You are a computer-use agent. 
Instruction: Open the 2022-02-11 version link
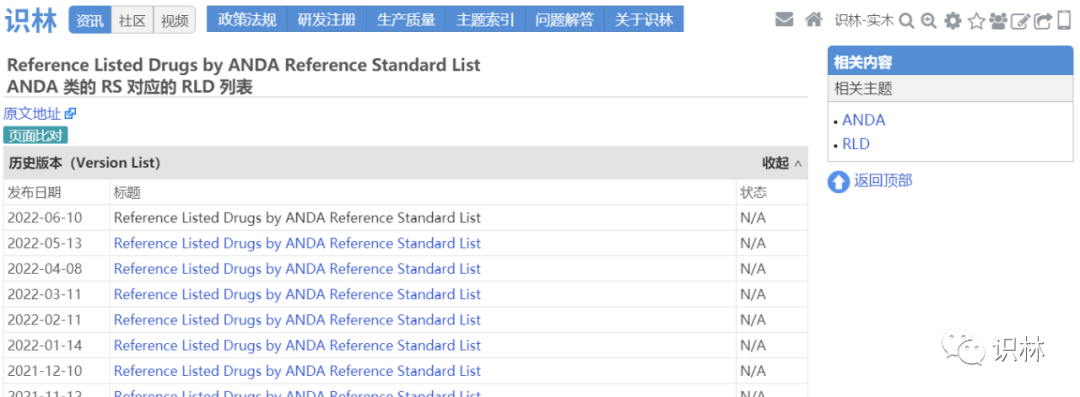[x=297, y=320]
